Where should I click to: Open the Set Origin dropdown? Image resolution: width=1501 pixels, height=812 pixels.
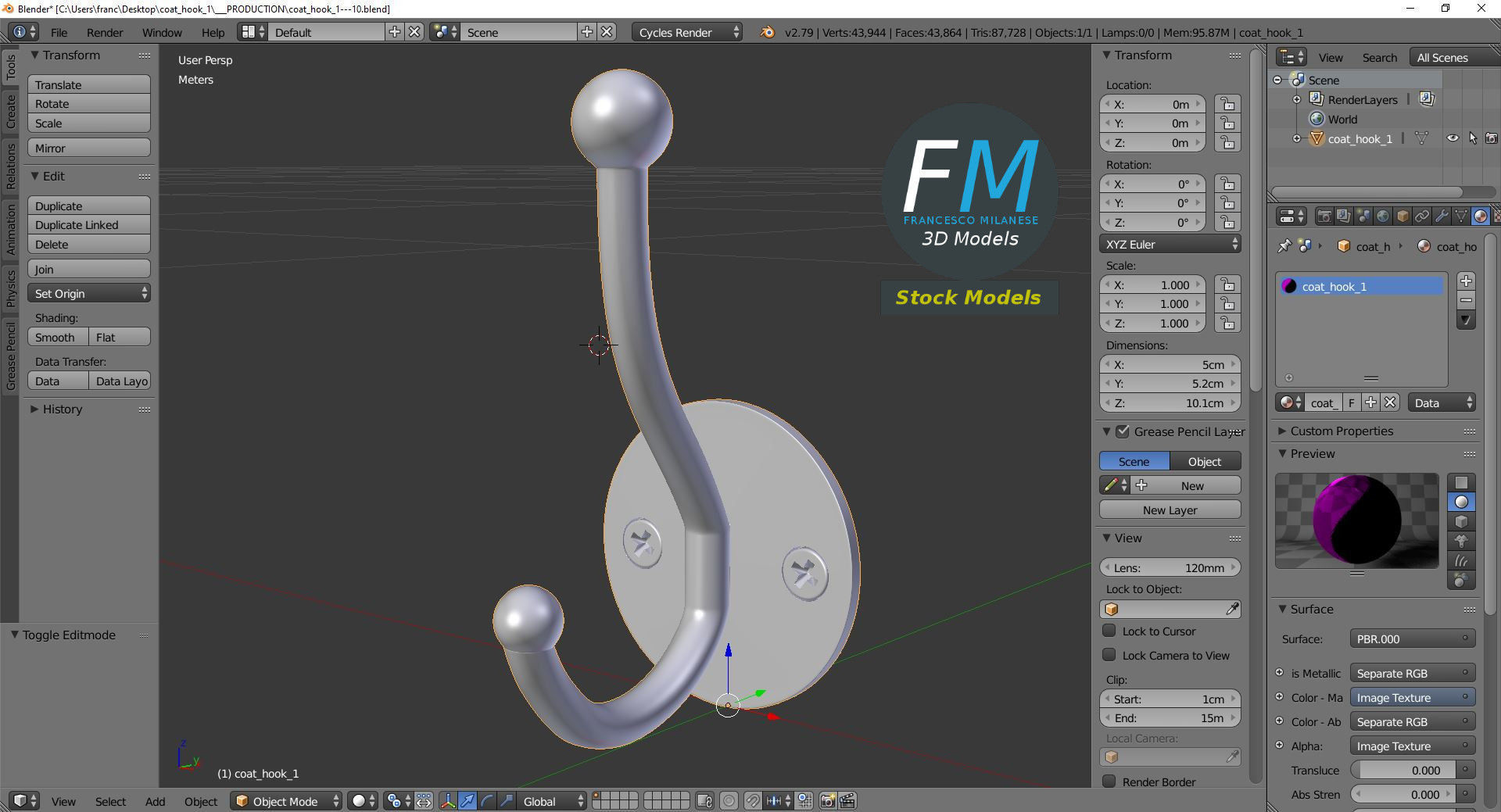(x=89, y=293)
